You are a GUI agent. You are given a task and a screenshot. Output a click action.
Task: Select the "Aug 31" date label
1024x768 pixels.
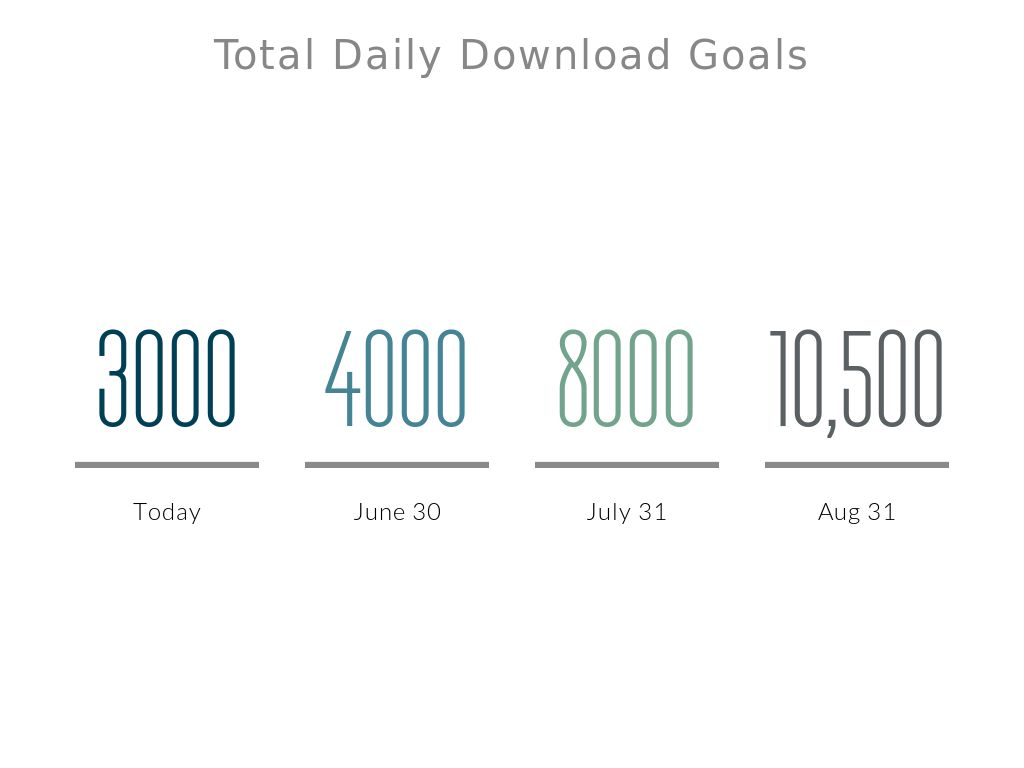[x=857, y=512]
